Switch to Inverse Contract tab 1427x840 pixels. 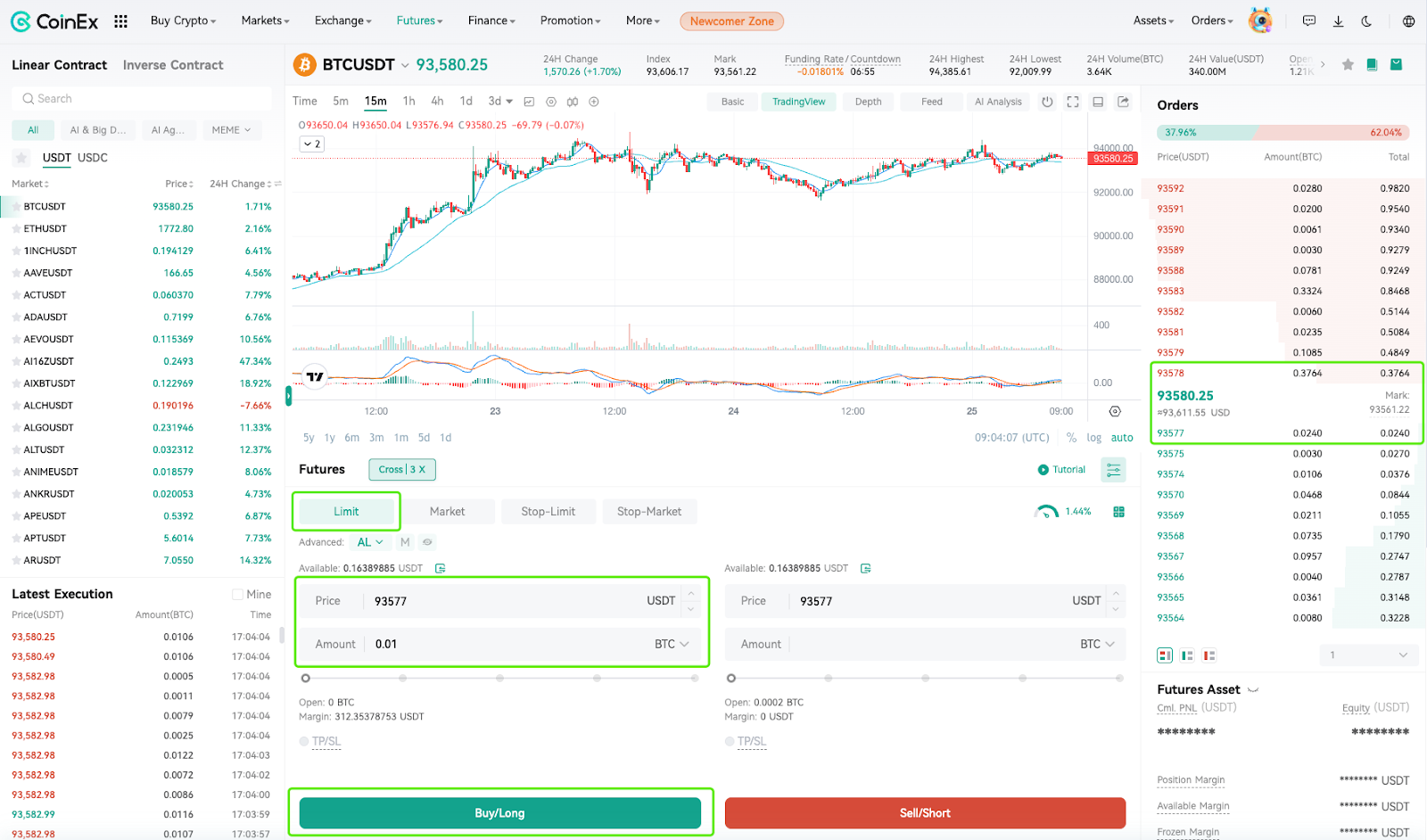click(x=173, y=65)
